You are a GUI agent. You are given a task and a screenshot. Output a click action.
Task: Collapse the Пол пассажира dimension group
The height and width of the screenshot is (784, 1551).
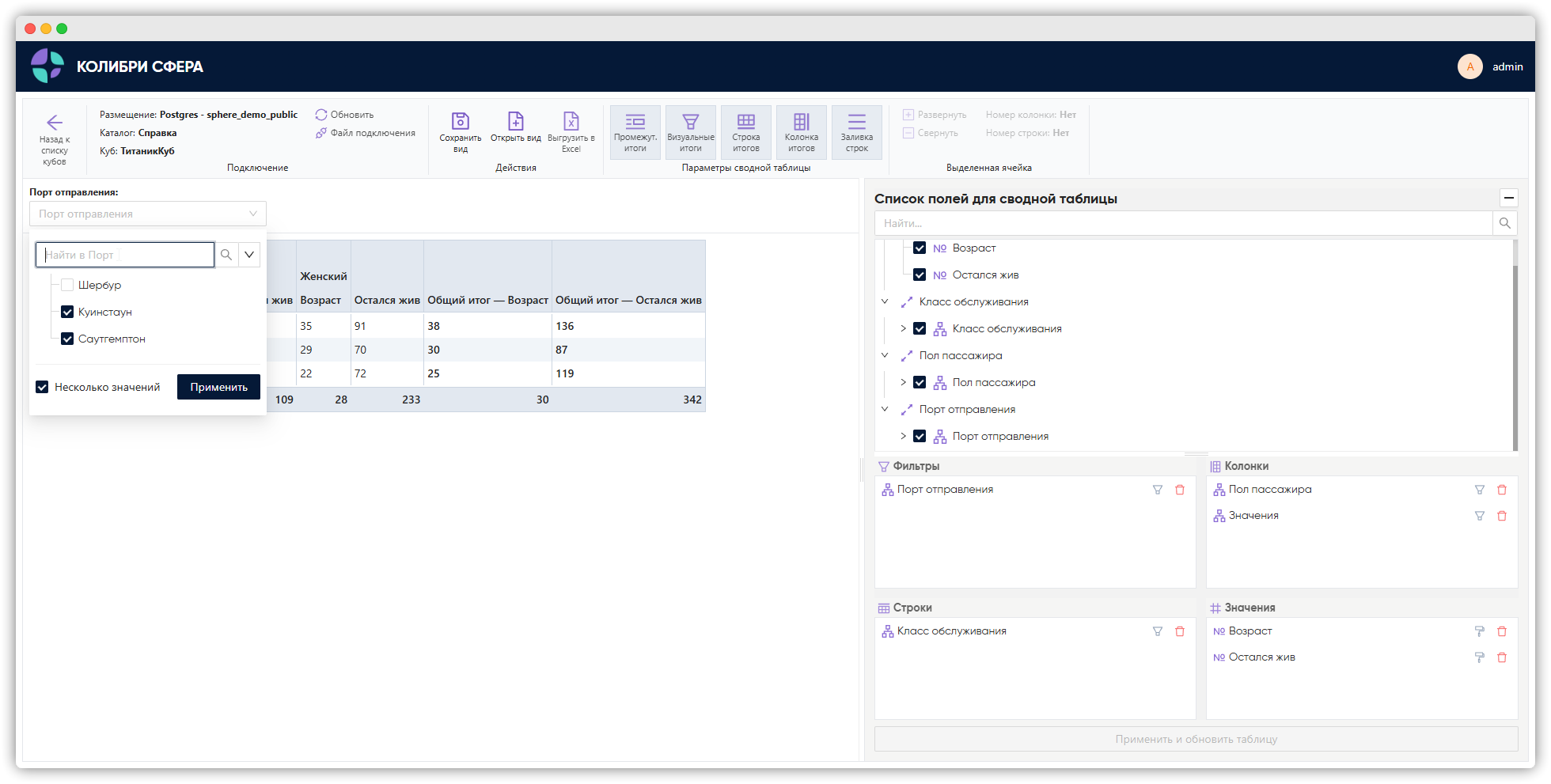tap(885, 355)
